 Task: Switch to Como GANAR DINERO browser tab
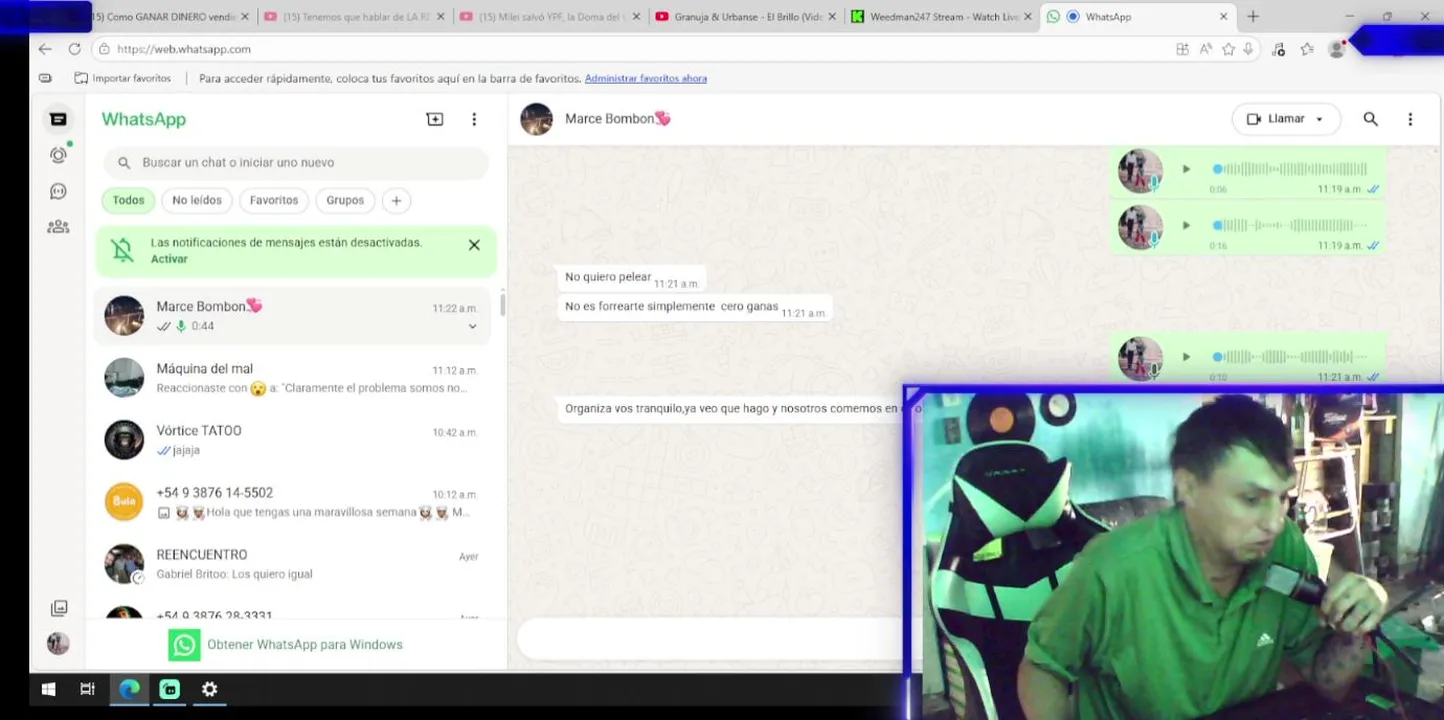click(x=164, y=16)
